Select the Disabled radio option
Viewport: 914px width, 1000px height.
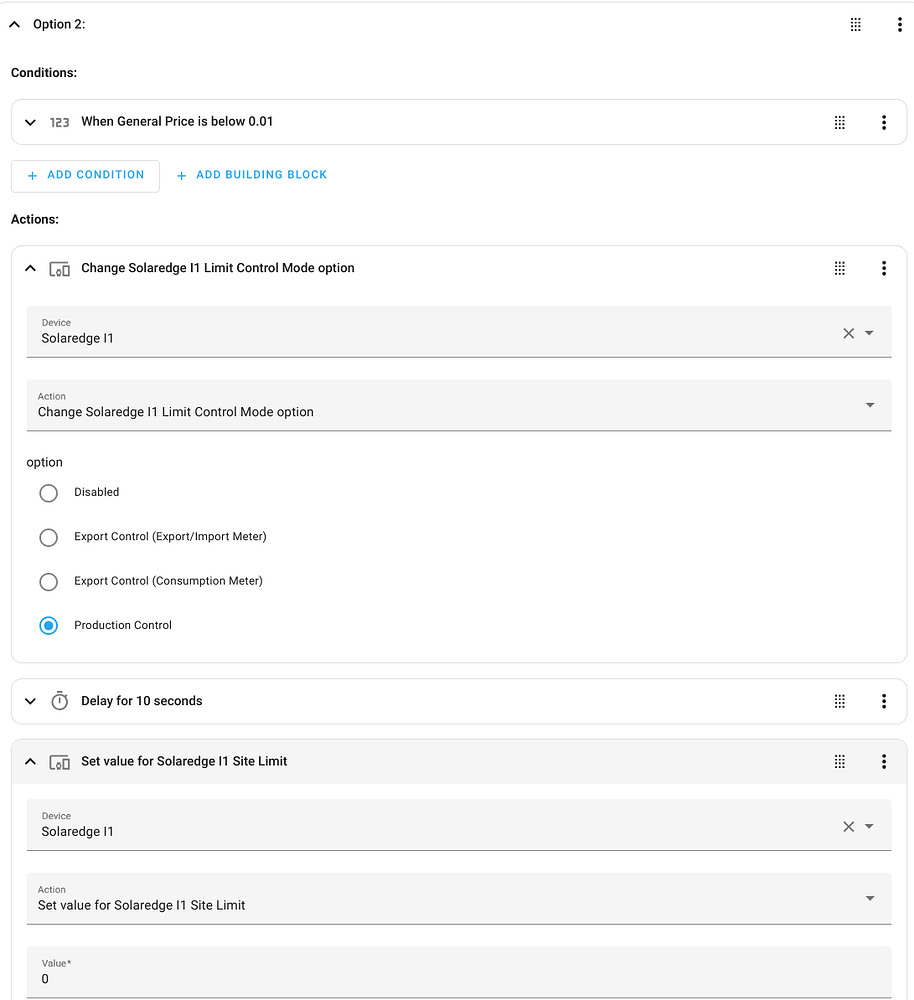49,493
